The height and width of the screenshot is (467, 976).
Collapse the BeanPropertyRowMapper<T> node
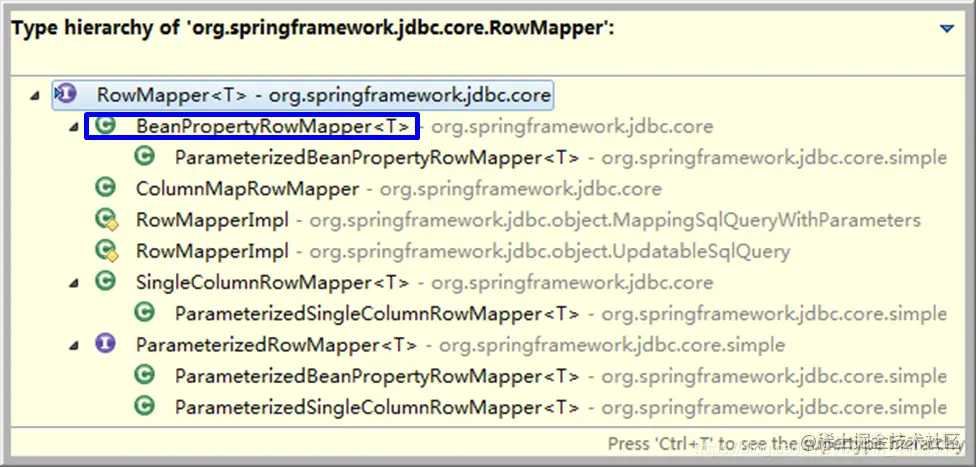pyautogui.click(x=74, y=127)
